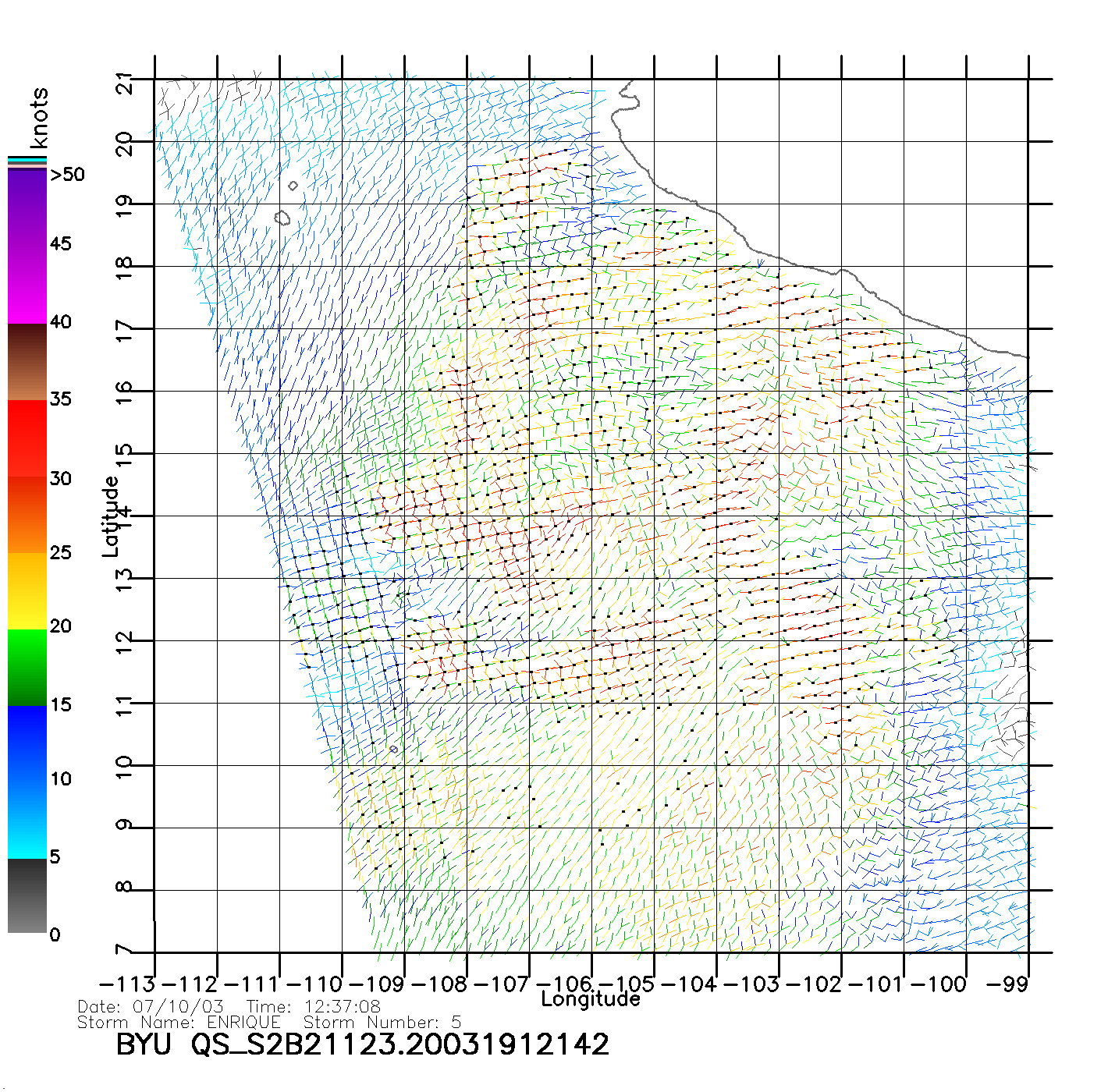Click the '>50' legend label
The width and height of the screenshot is (1108, 1092).
coord(67,175)
